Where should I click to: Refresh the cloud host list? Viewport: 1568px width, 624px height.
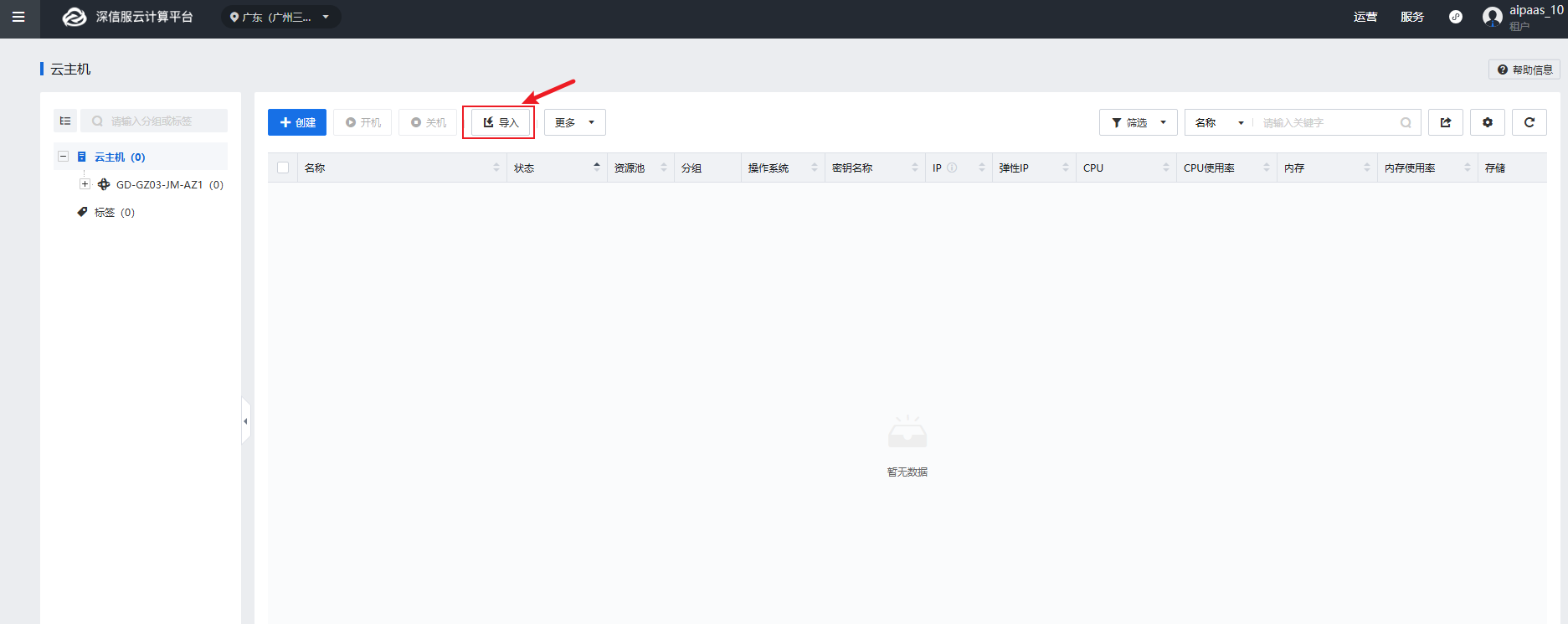tap(1529, 122)
